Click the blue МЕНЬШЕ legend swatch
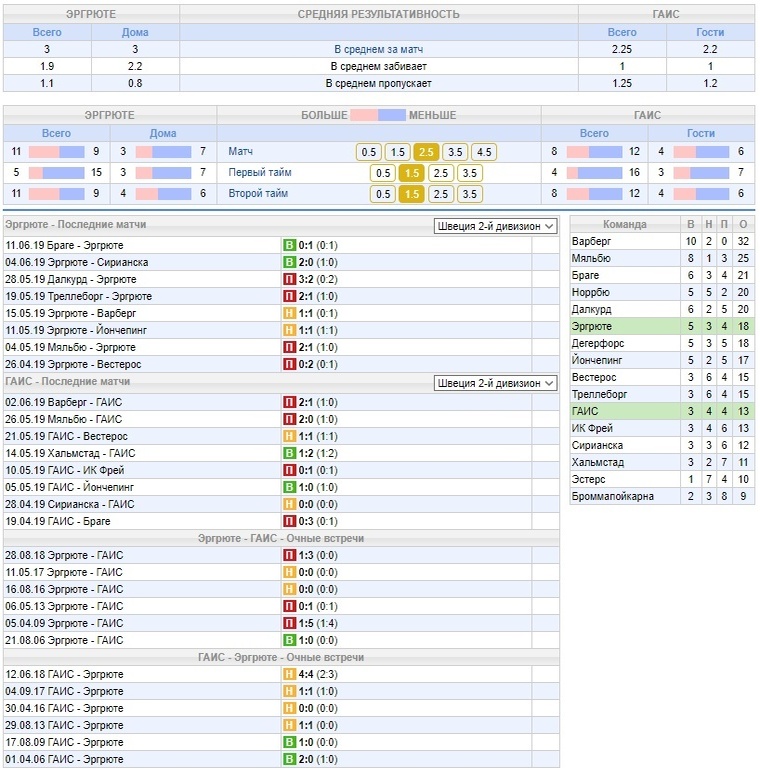The width and height of the screenshot is (760, 775). (392, 115)
